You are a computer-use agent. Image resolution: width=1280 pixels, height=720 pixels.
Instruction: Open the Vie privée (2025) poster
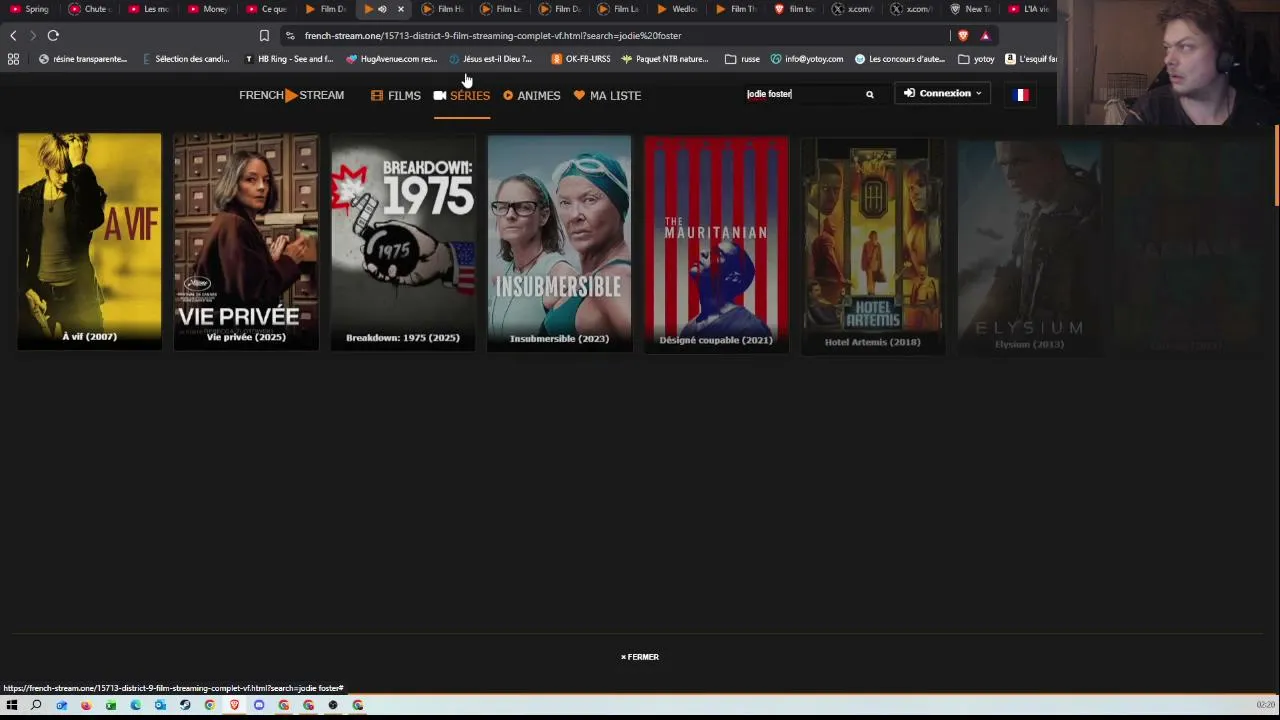tap(246, 242)
